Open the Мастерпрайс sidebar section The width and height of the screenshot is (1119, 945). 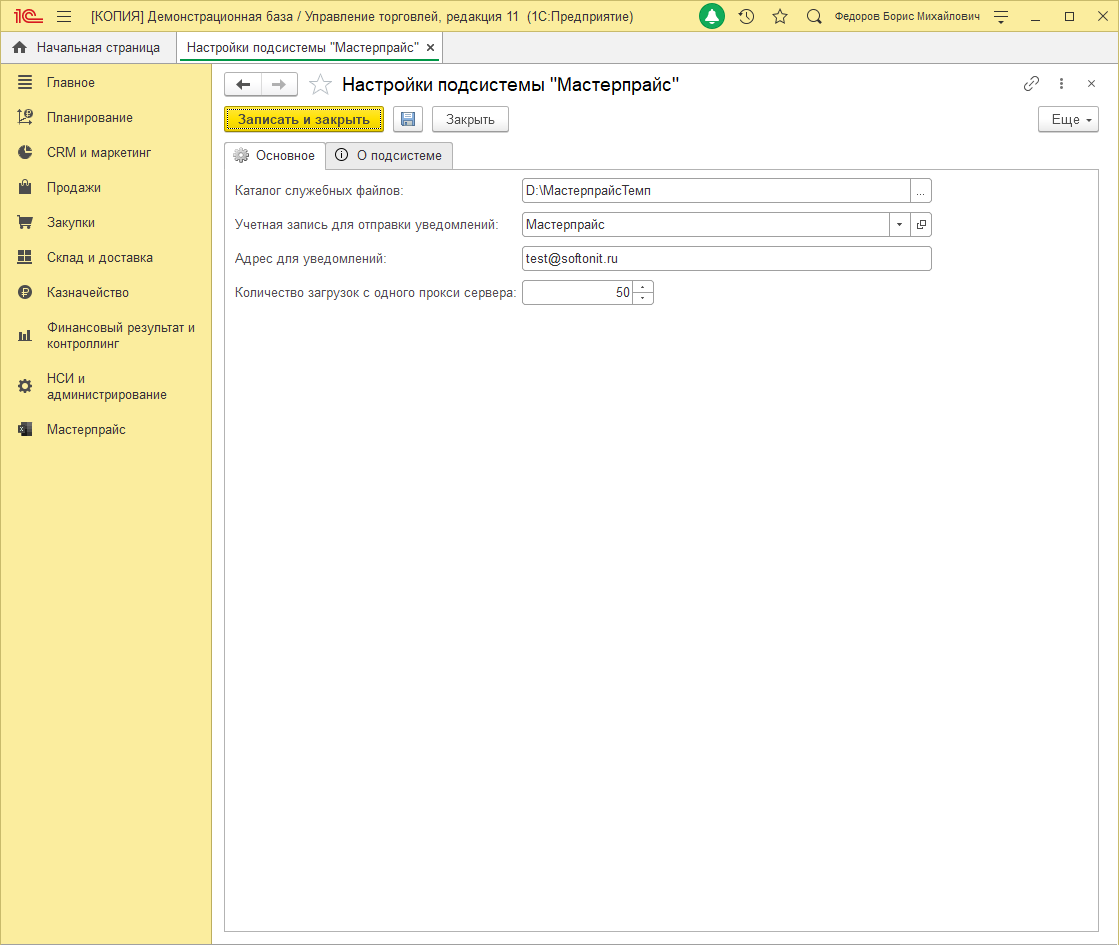[86, 430]
